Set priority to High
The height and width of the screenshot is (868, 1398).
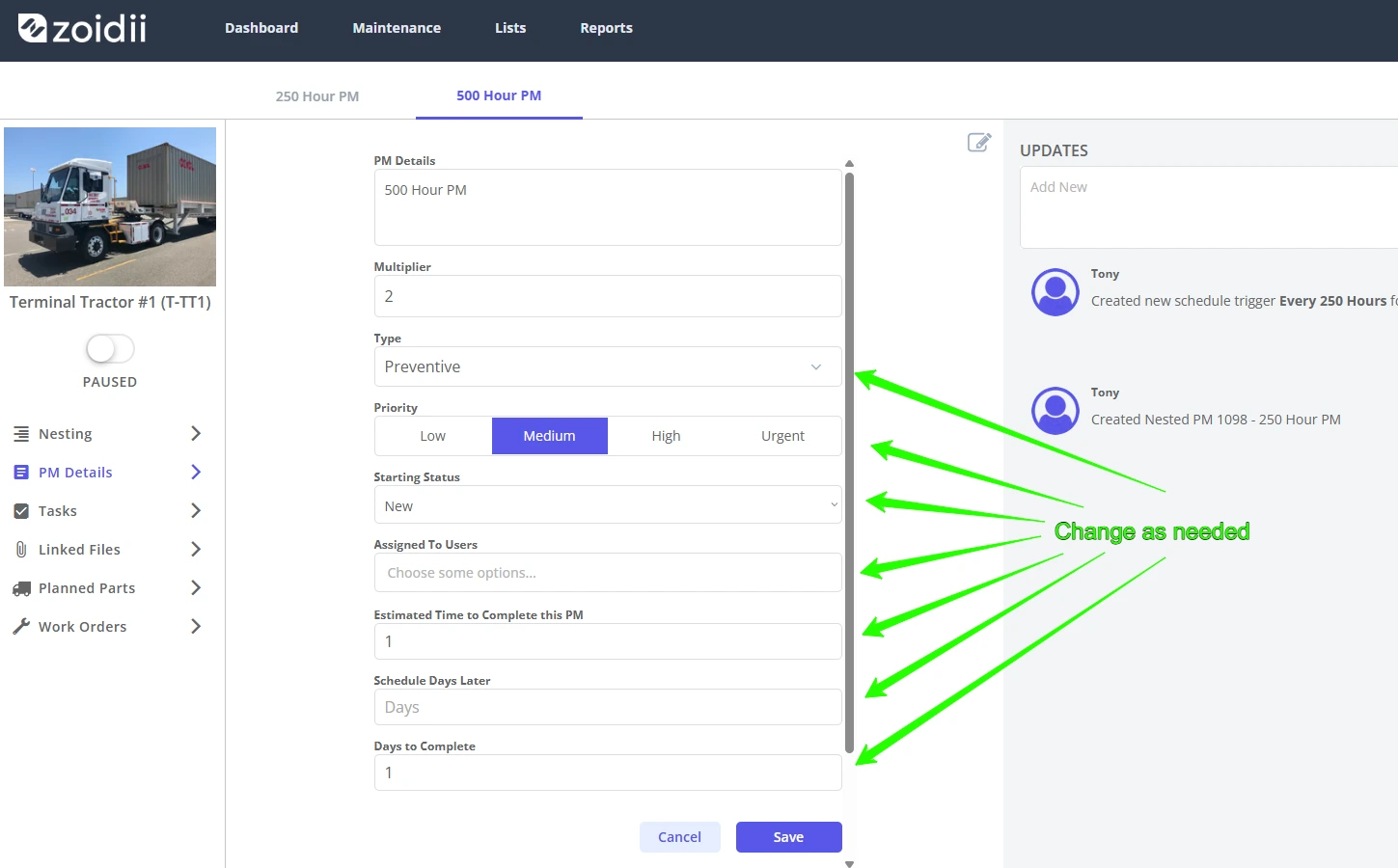(x=666, y=436)
